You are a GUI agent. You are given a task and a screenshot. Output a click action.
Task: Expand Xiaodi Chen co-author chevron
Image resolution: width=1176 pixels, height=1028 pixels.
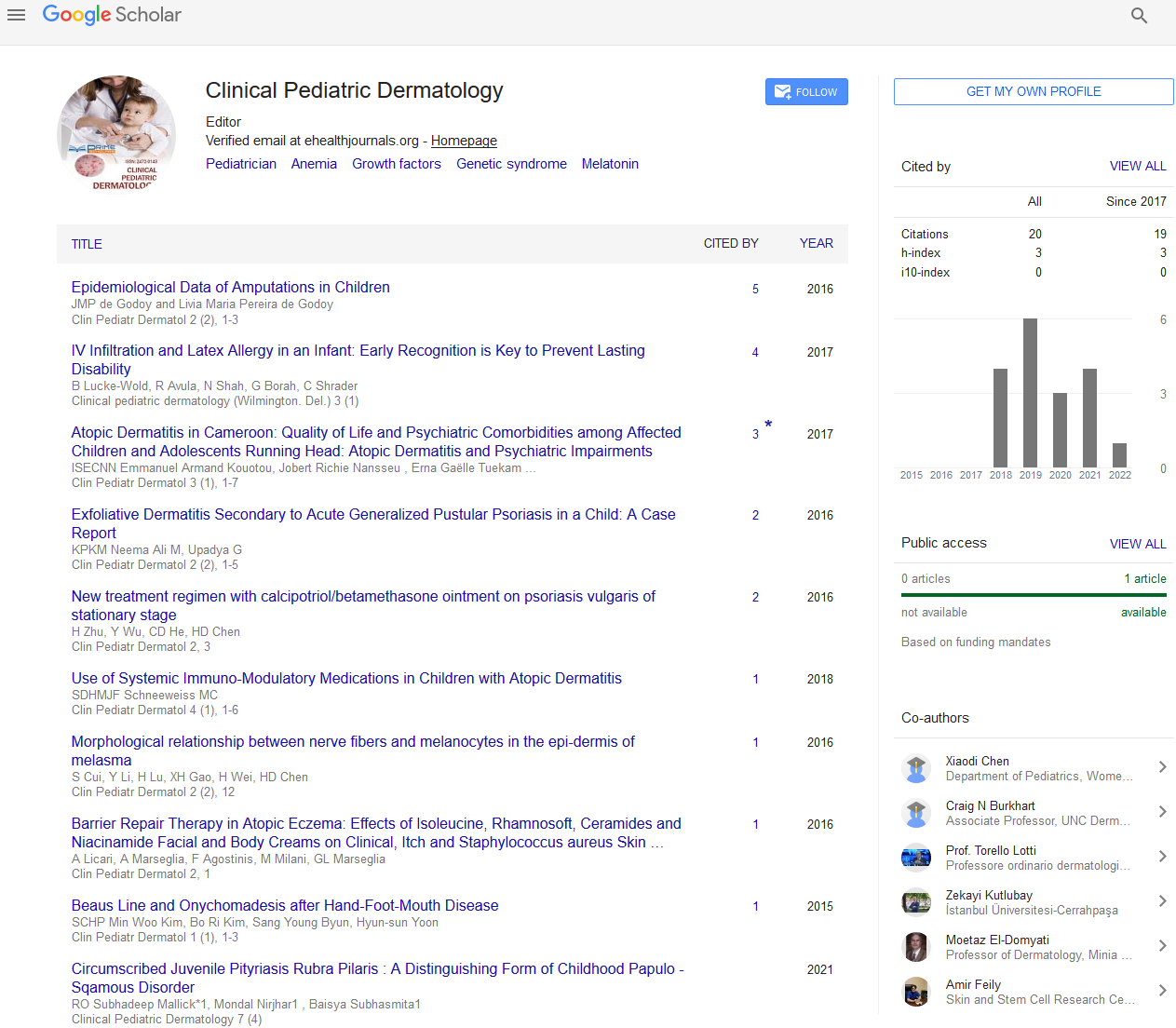(1162, 767)
